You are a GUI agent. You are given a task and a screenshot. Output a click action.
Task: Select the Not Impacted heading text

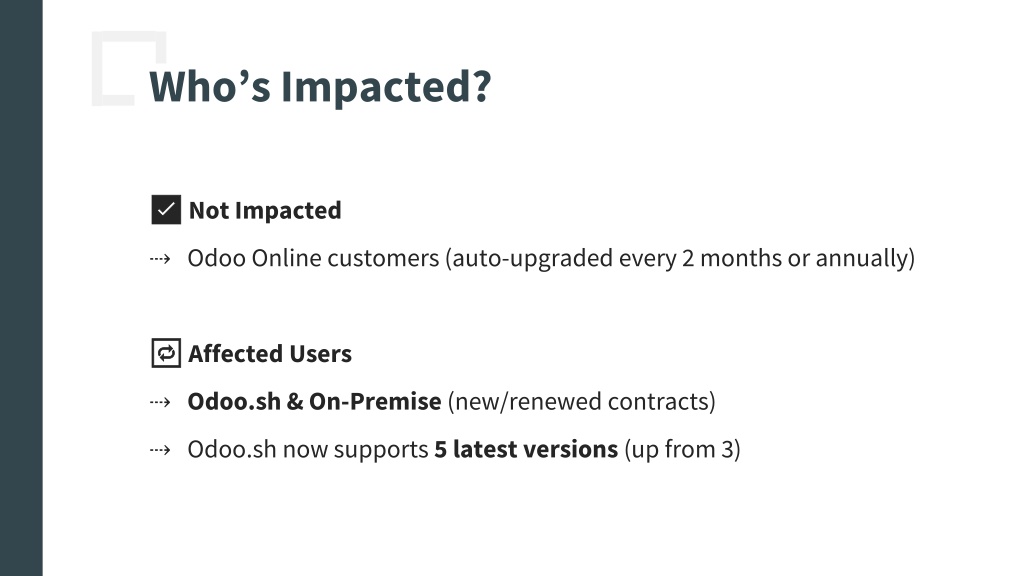(265, 210)
